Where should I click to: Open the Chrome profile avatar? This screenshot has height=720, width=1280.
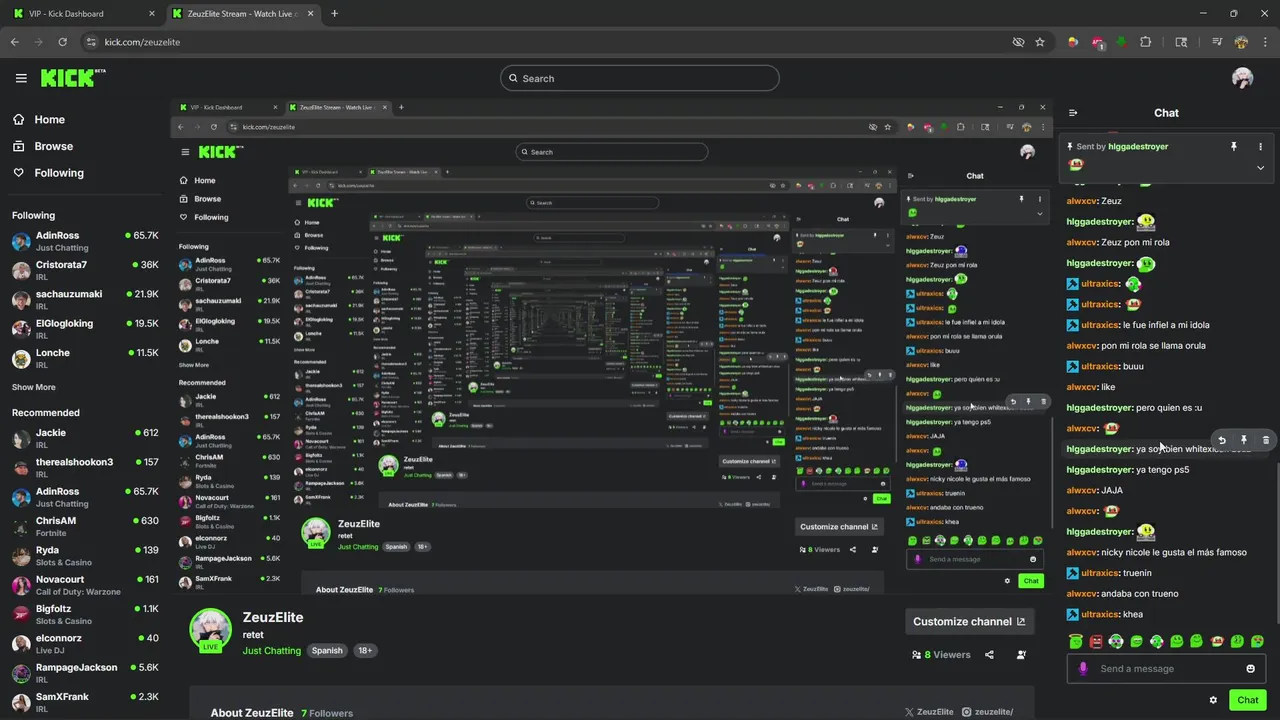[x=1241, y=42]
